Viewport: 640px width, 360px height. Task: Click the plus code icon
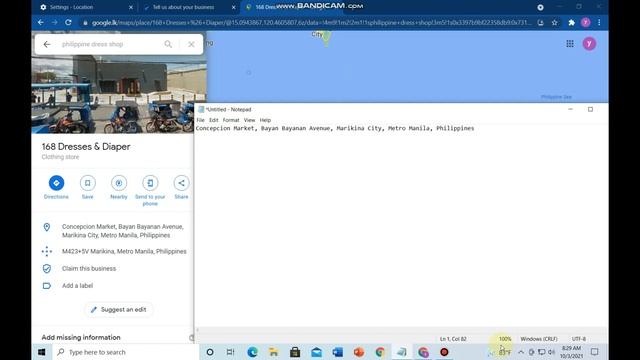(47, 251)
